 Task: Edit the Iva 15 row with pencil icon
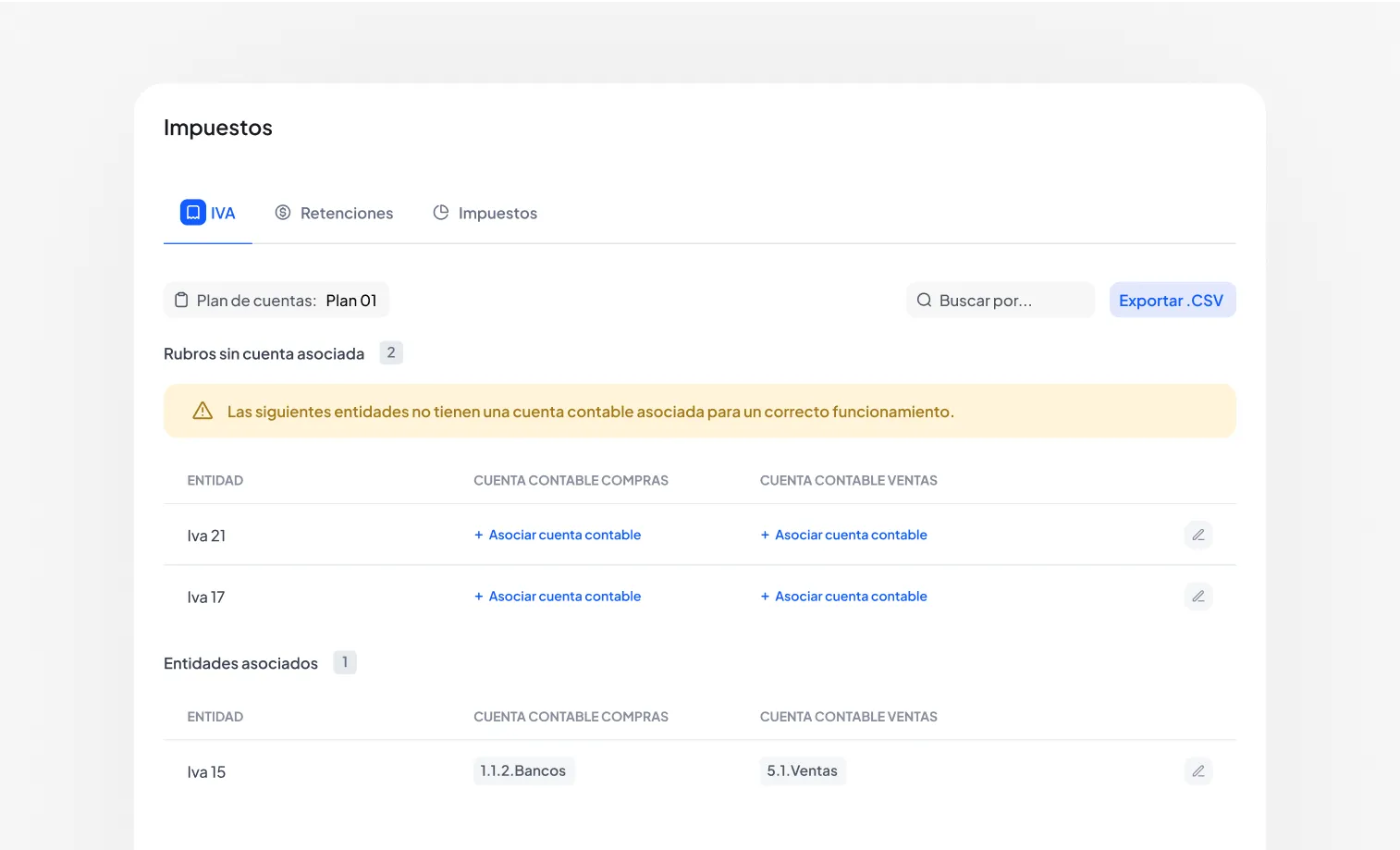click(x=1198, y=771)
